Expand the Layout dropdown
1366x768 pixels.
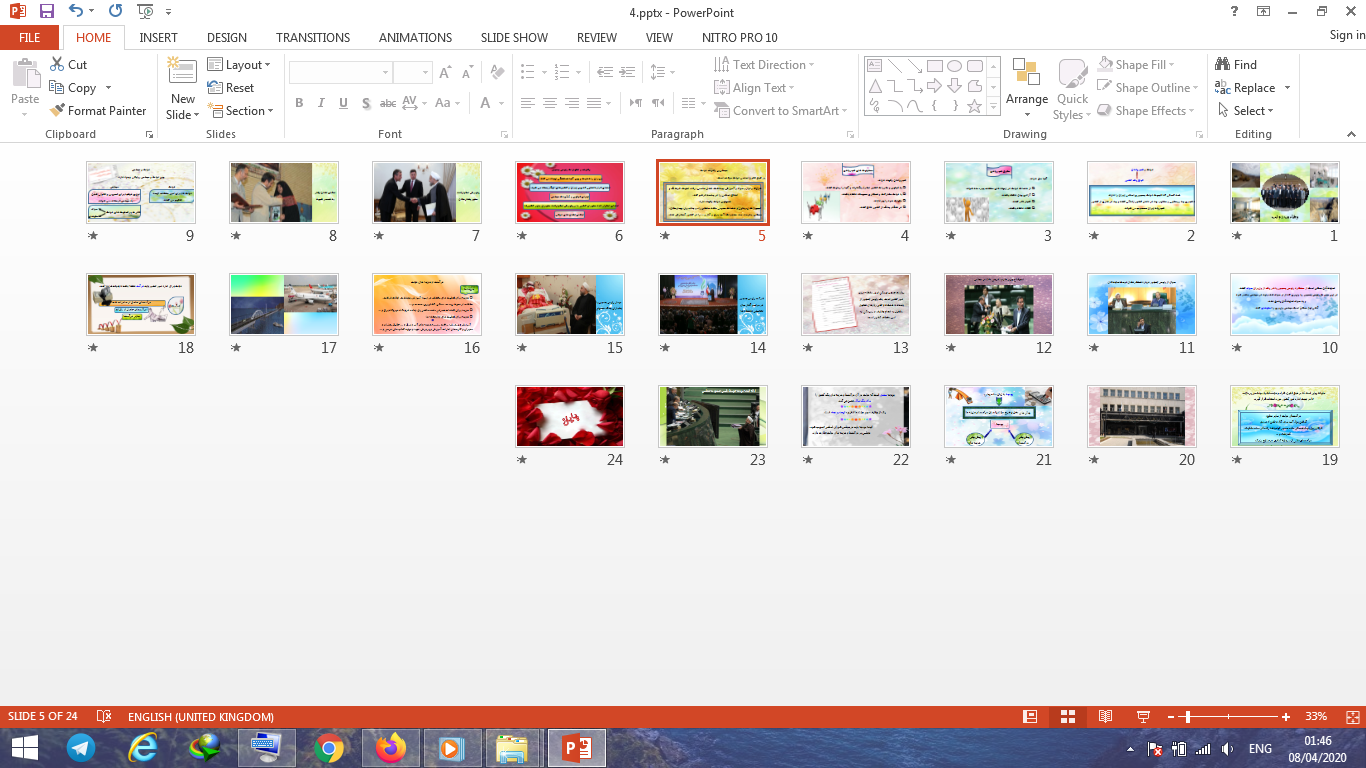[x=240, y=64]
